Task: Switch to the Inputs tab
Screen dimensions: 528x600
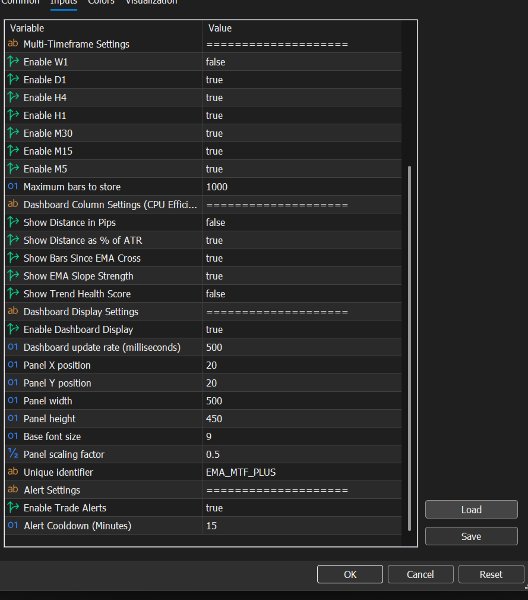Action: click(64, 3)
